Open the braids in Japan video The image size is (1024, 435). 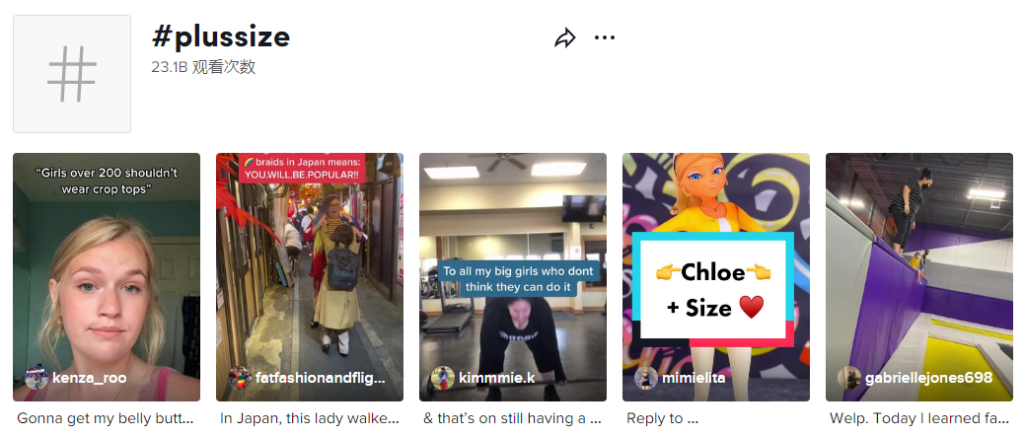pos(310,277)
